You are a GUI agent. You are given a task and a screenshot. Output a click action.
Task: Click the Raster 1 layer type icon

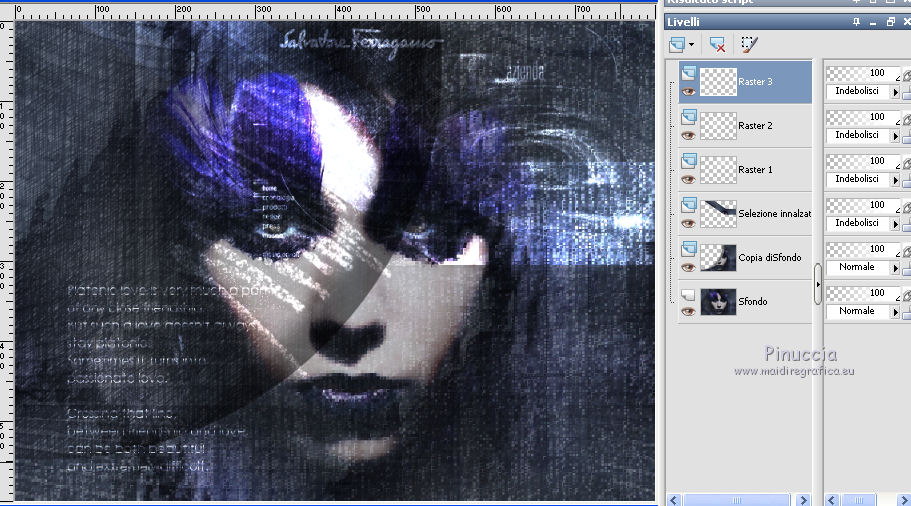688,161
